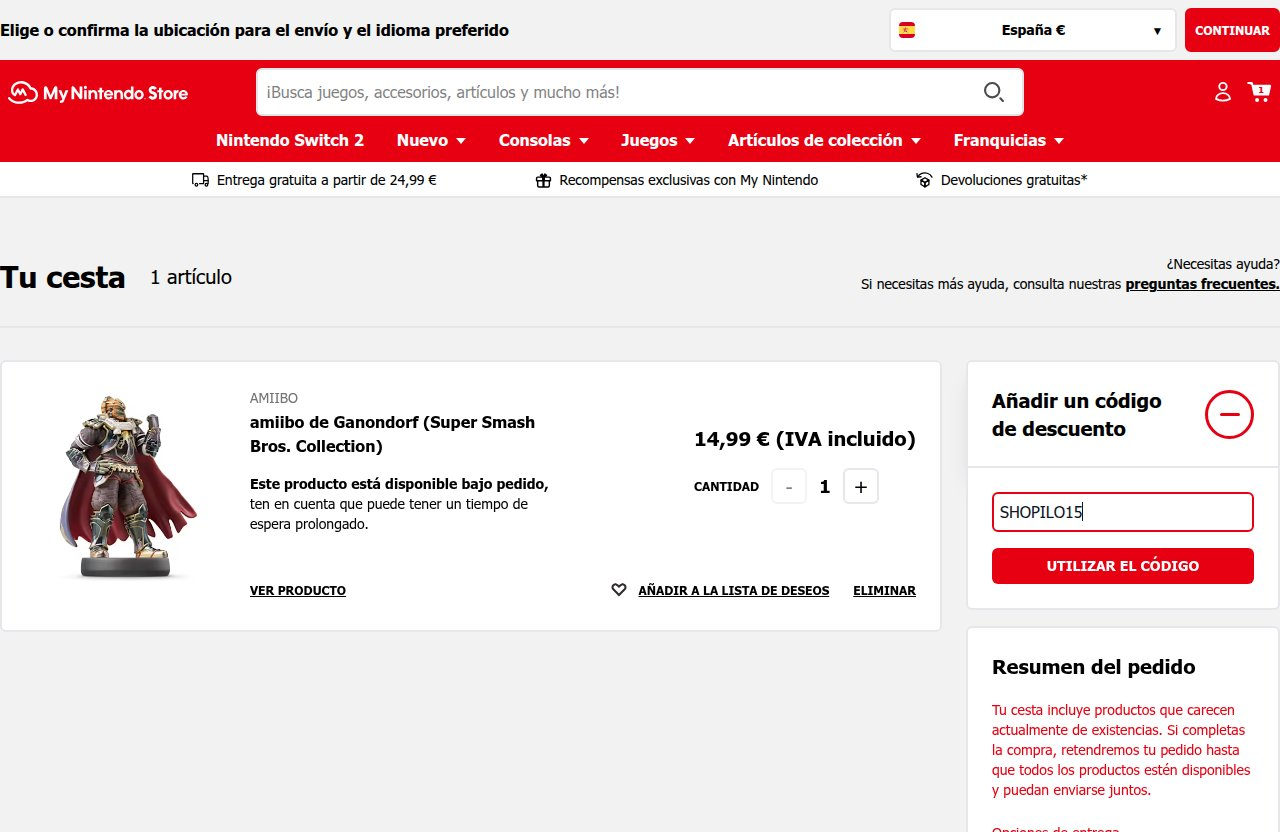Click the 'Devoluciones gratuitas*' text

coord(1014,180)
